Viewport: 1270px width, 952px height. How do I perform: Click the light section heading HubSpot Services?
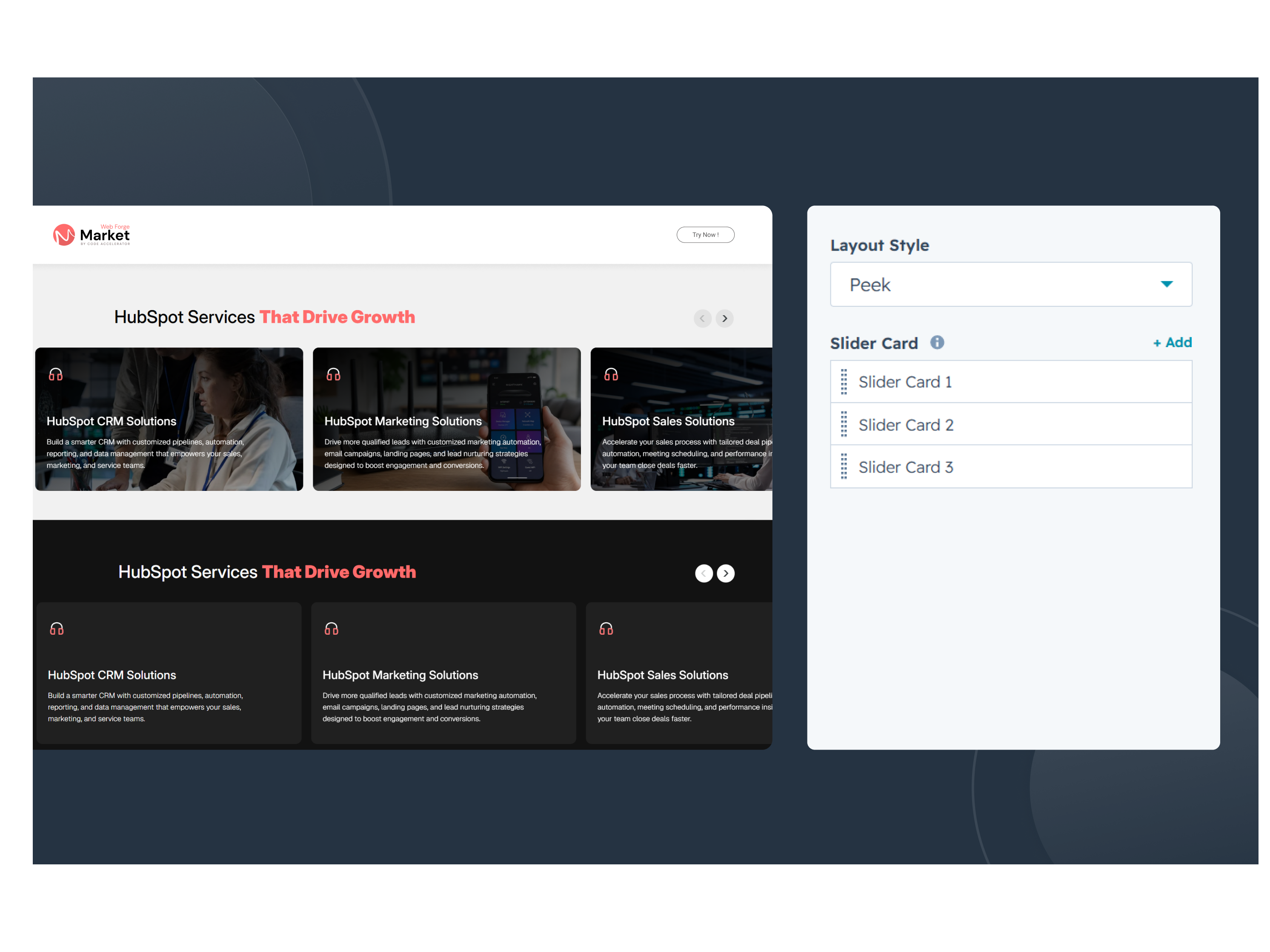(x=184, y=317)
